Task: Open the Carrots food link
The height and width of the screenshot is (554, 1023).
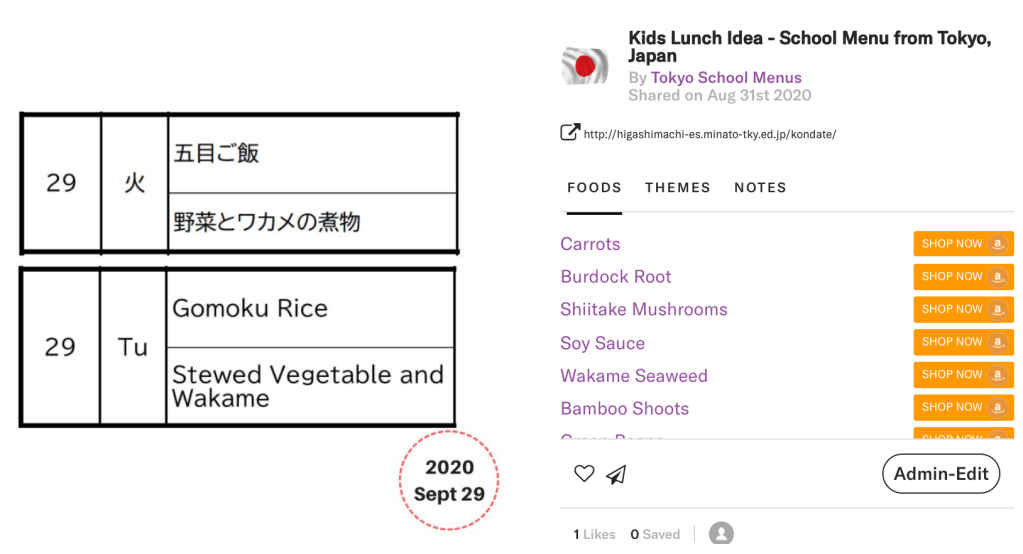Action: (x=590, y=244)
